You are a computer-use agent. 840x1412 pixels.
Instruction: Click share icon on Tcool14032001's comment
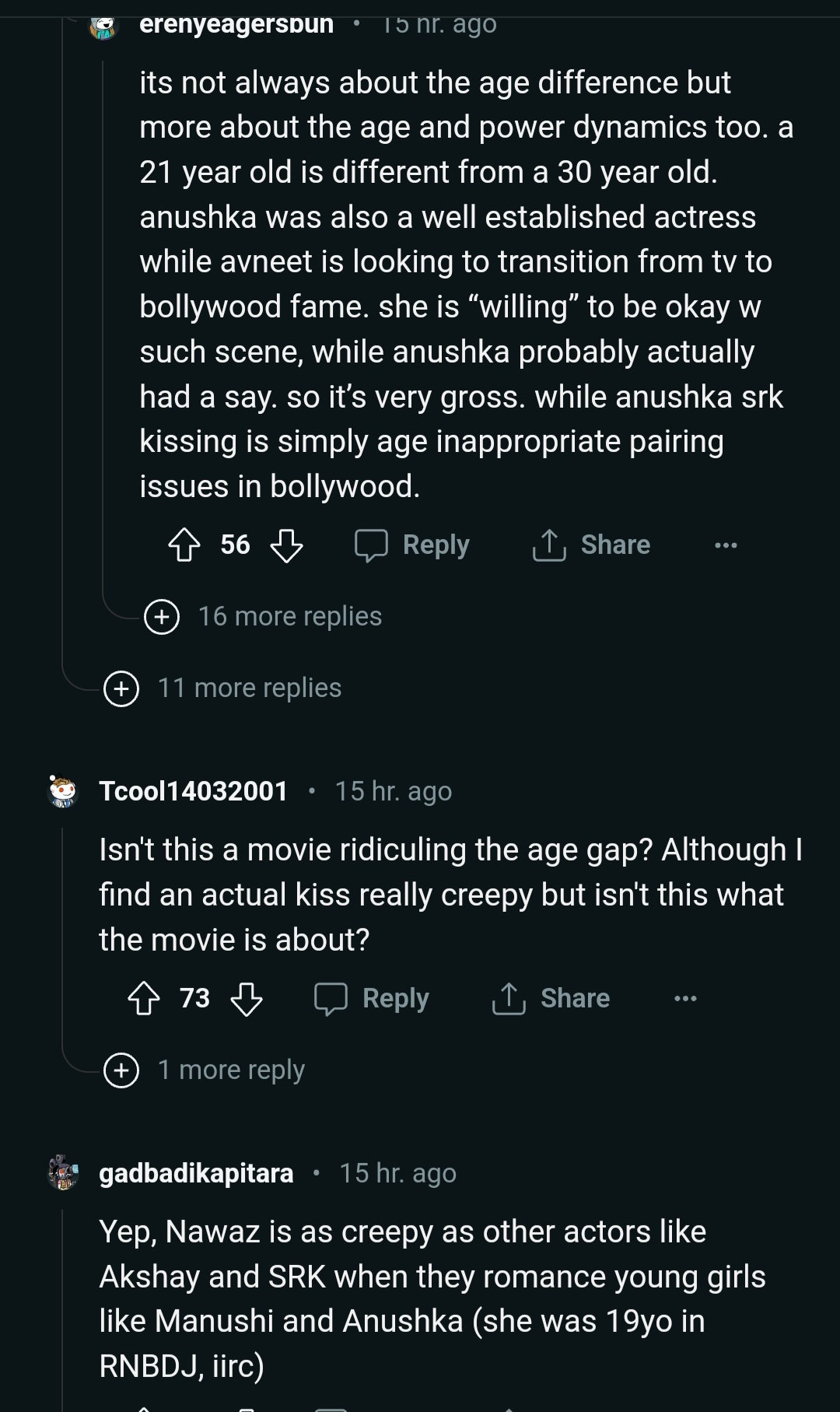509,999
